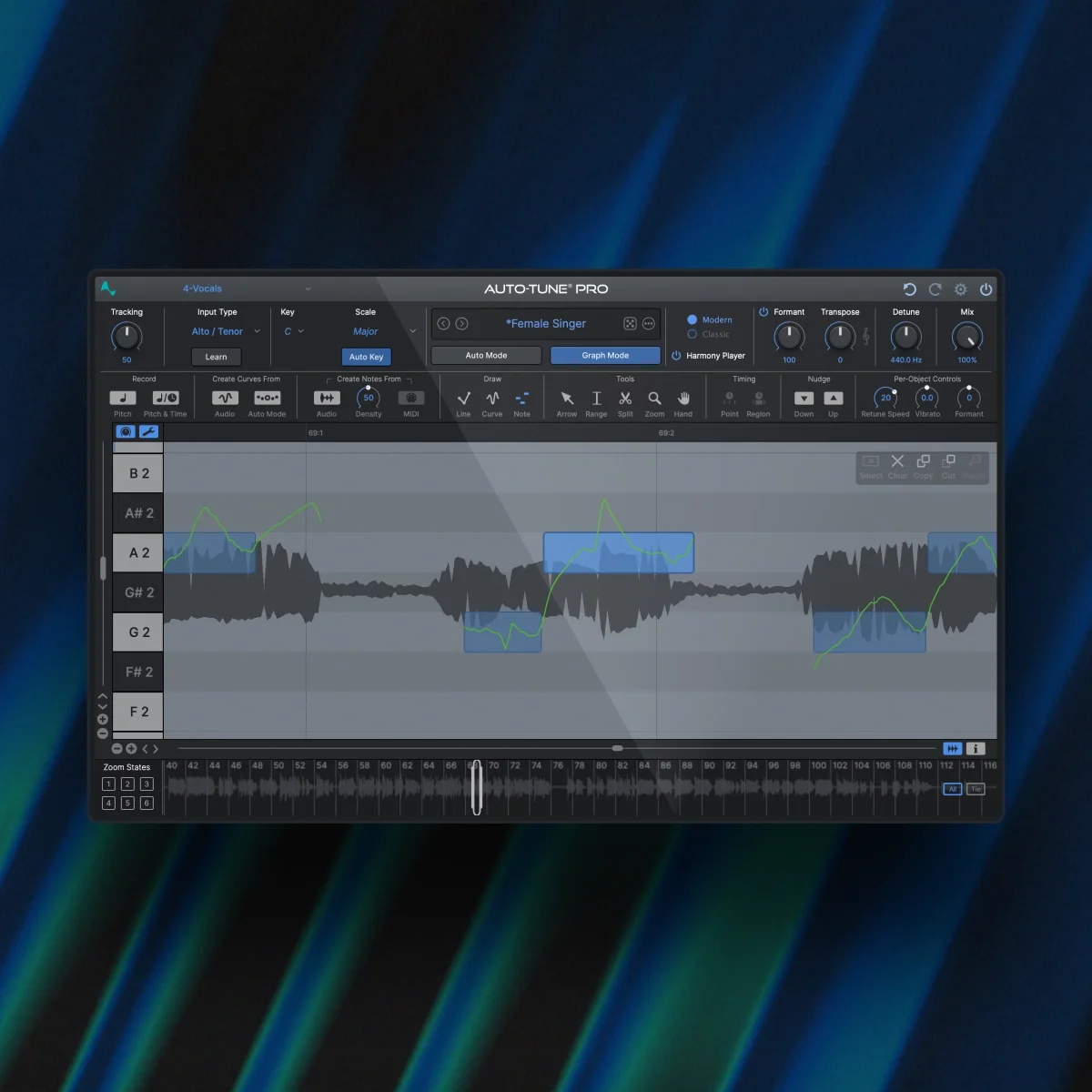This screenshot has width=1092, height=1092.
Task: Click the Redo arrow icon
Action: tap(935, 289)
